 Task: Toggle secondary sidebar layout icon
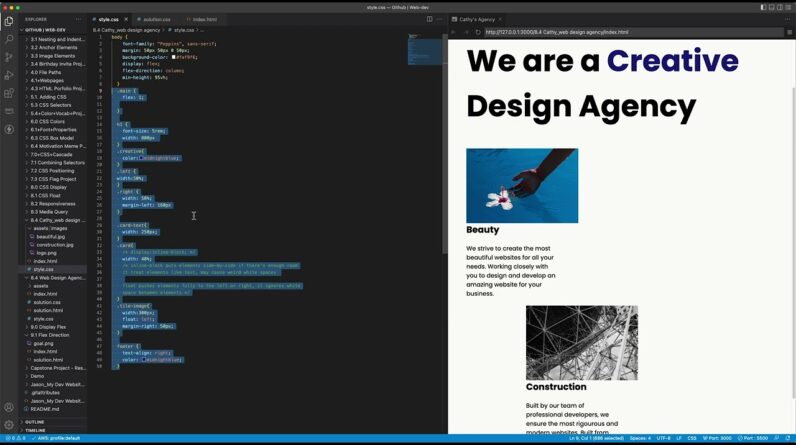point(780,7)
